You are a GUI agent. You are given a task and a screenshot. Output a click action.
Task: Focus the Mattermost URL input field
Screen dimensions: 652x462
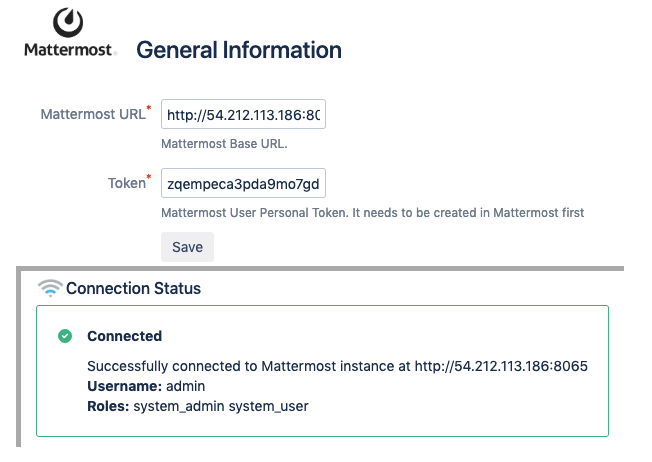pos(243,115)
